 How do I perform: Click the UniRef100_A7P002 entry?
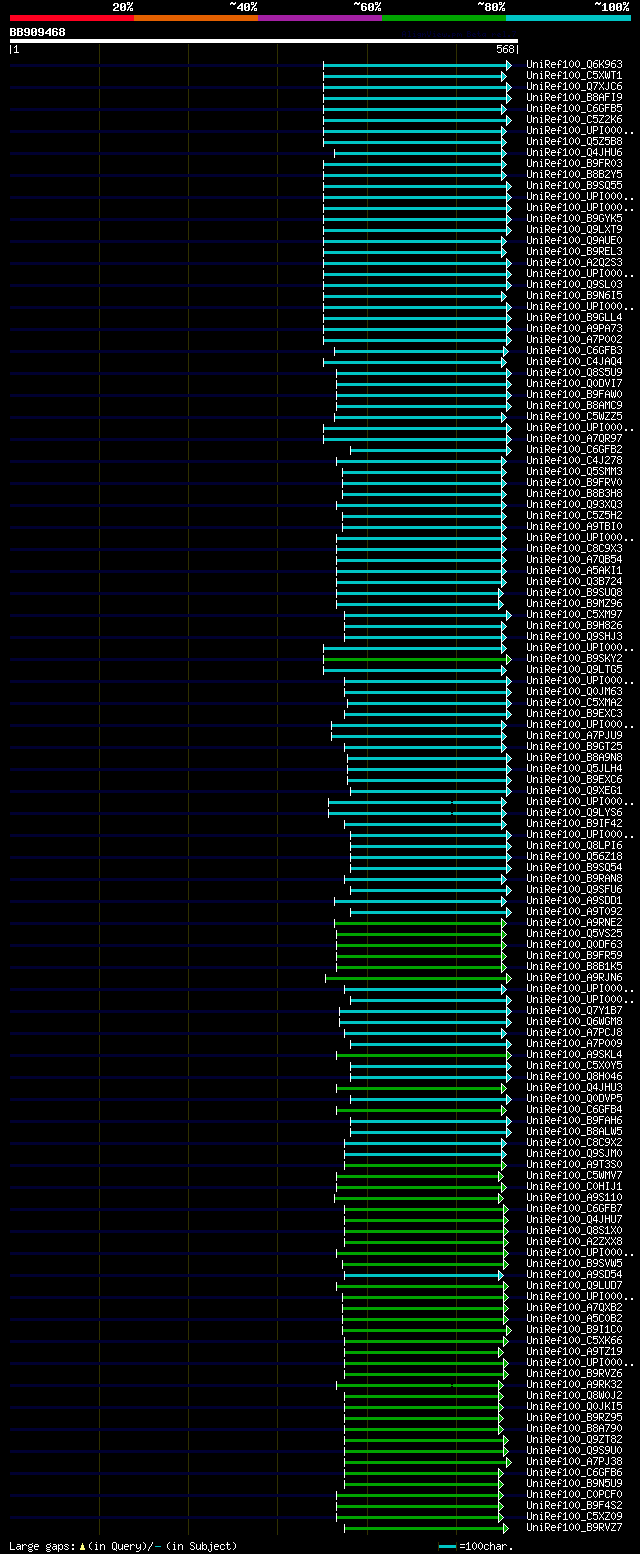coord(574,340)
